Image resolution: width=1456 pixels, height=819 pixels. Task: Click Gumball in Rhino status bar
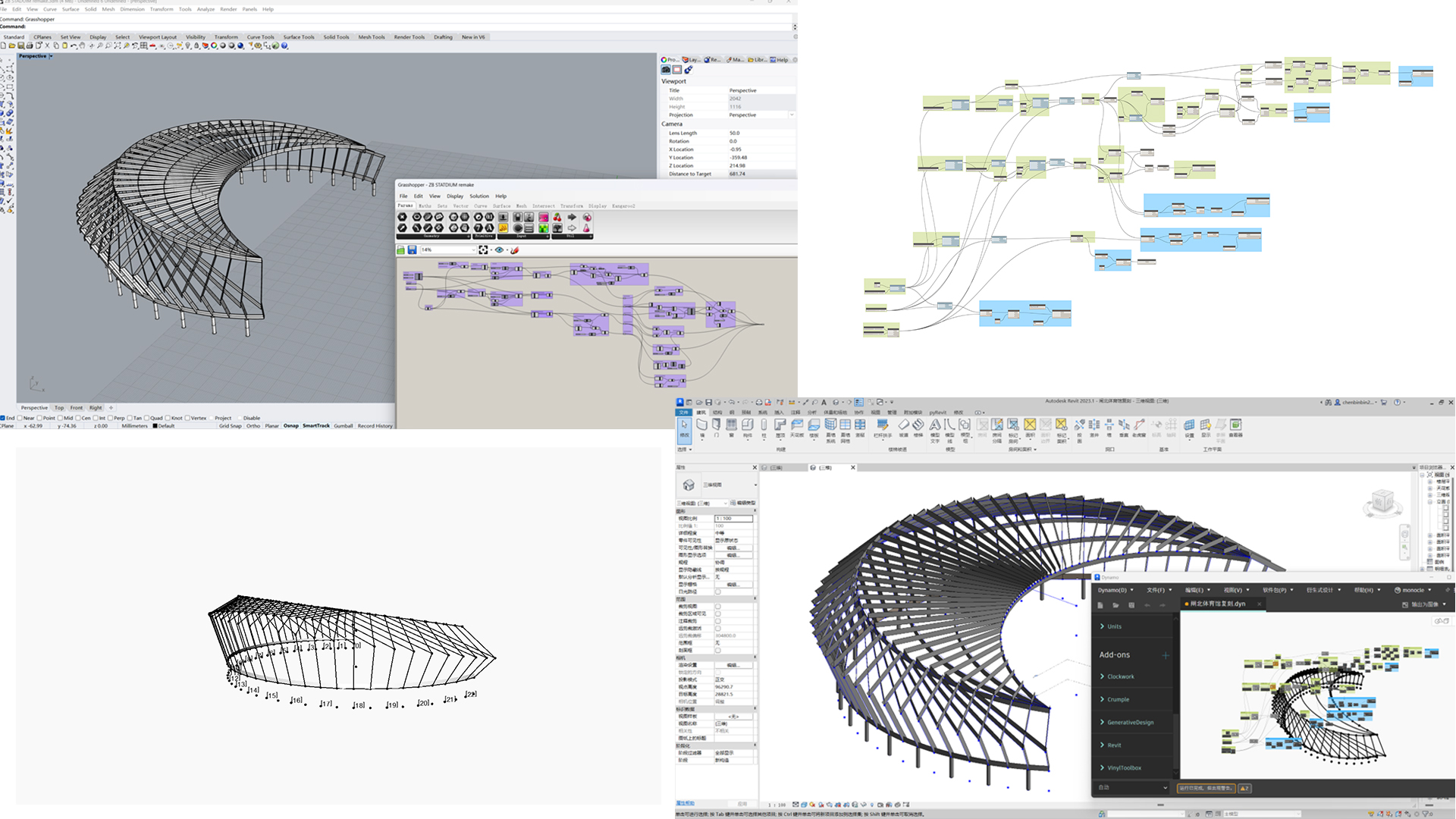[x=344, y=426]
